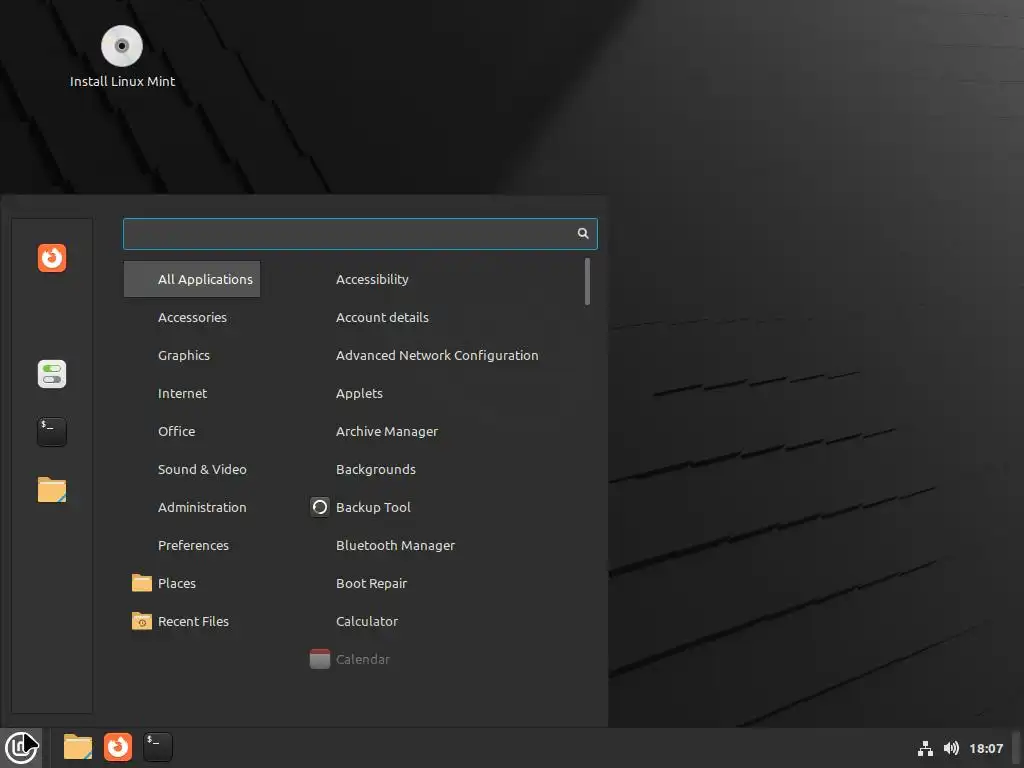Open the Recent Files category
1024x768 pixels.
(x=192, y=621)
